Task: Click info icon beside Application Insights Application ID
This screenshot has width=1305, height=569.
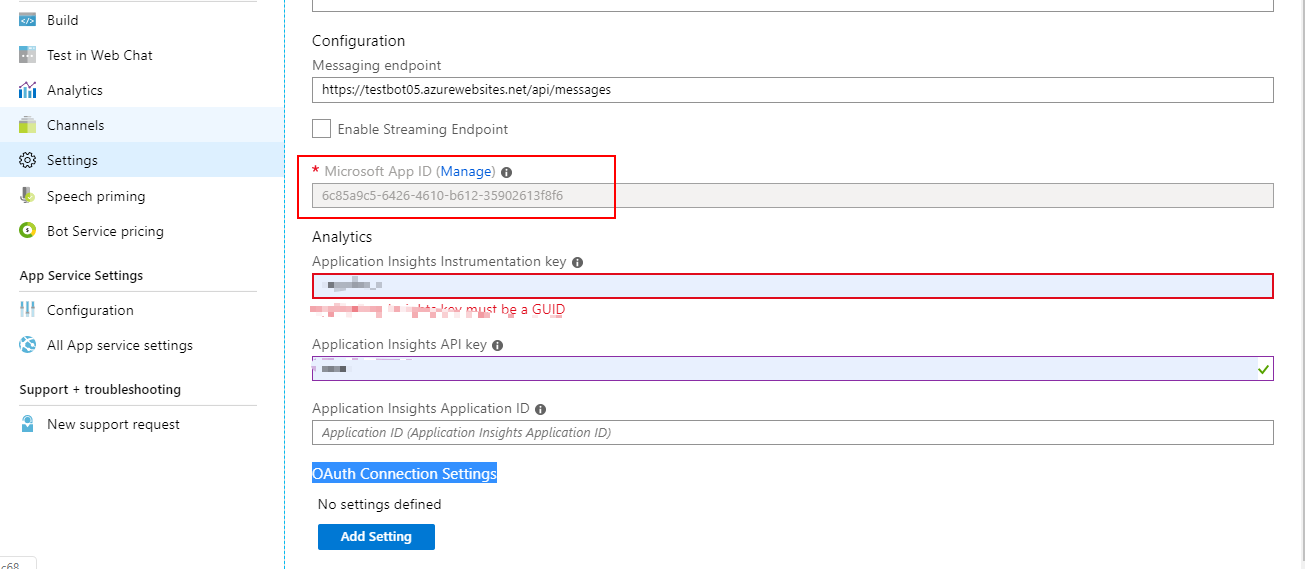Action: pos(540,409)
